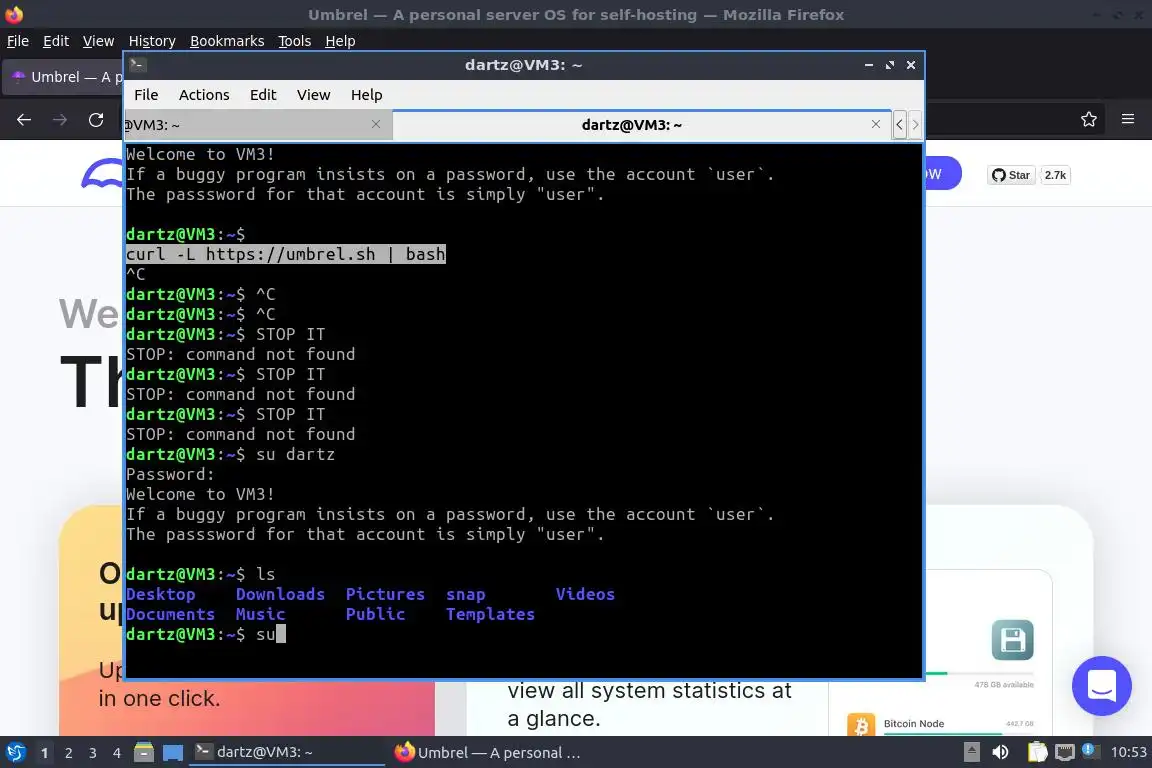
Task: Close the terminal window
Action: [911, 65]
